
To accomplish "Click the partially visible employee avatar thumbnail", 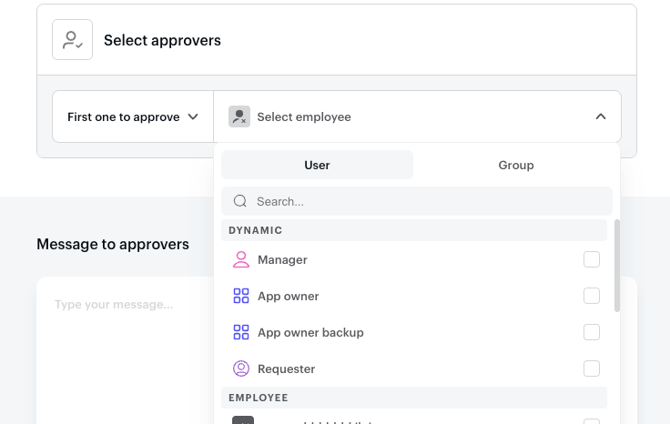I will (x=243, y=420).
